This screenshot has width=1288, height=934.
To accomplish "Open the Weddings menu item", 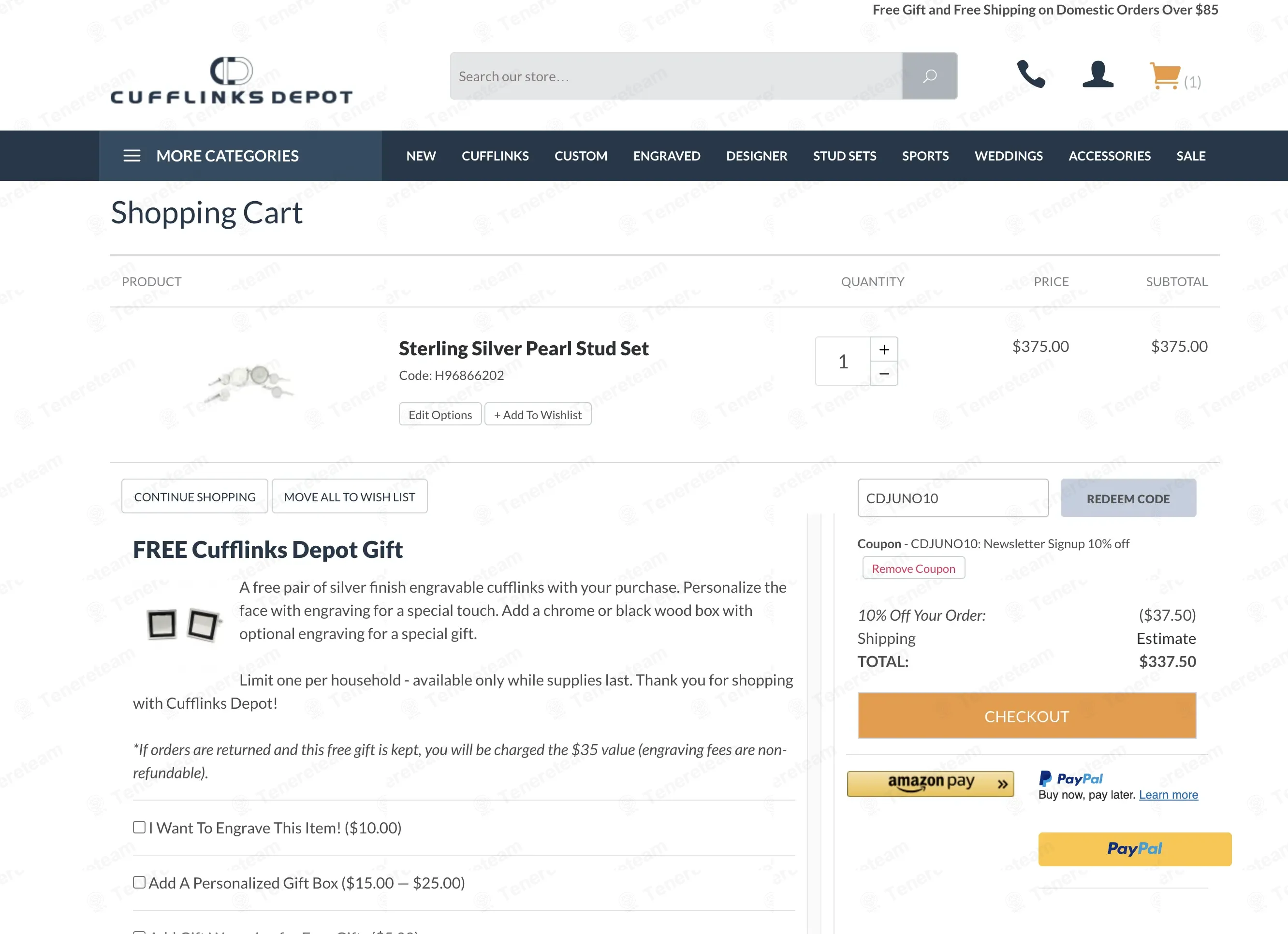I will [x=1009, y=156].
